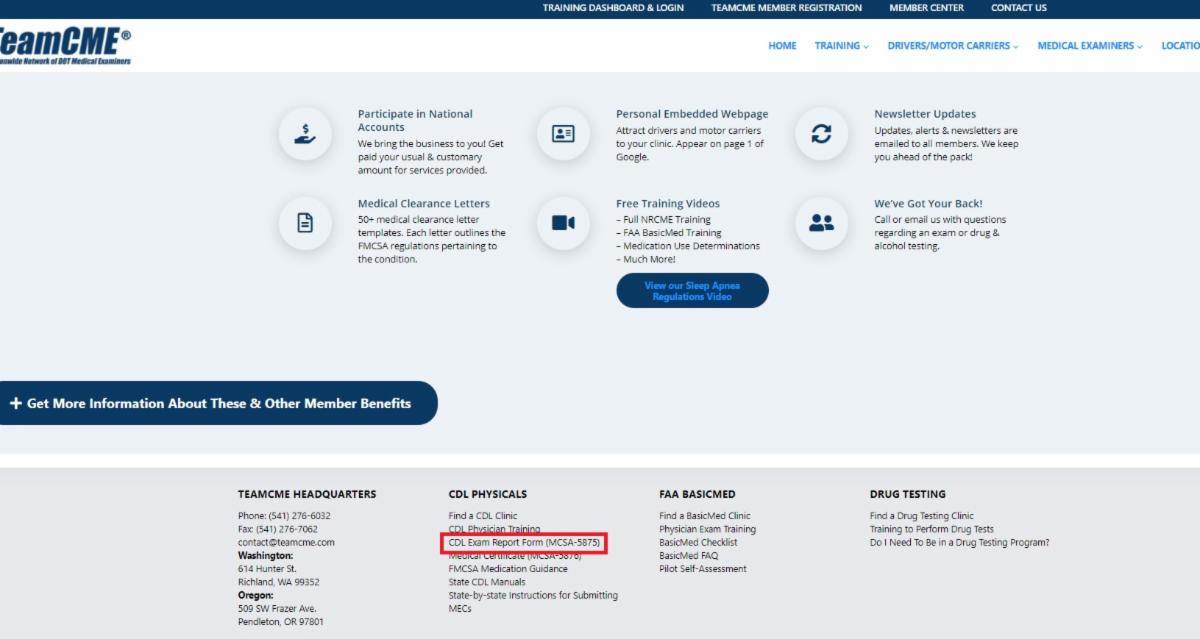This screenshot has width=1200, height=639.
Task: Click View our Sleep Apnea Regulations Video
Action: point(692,290)
